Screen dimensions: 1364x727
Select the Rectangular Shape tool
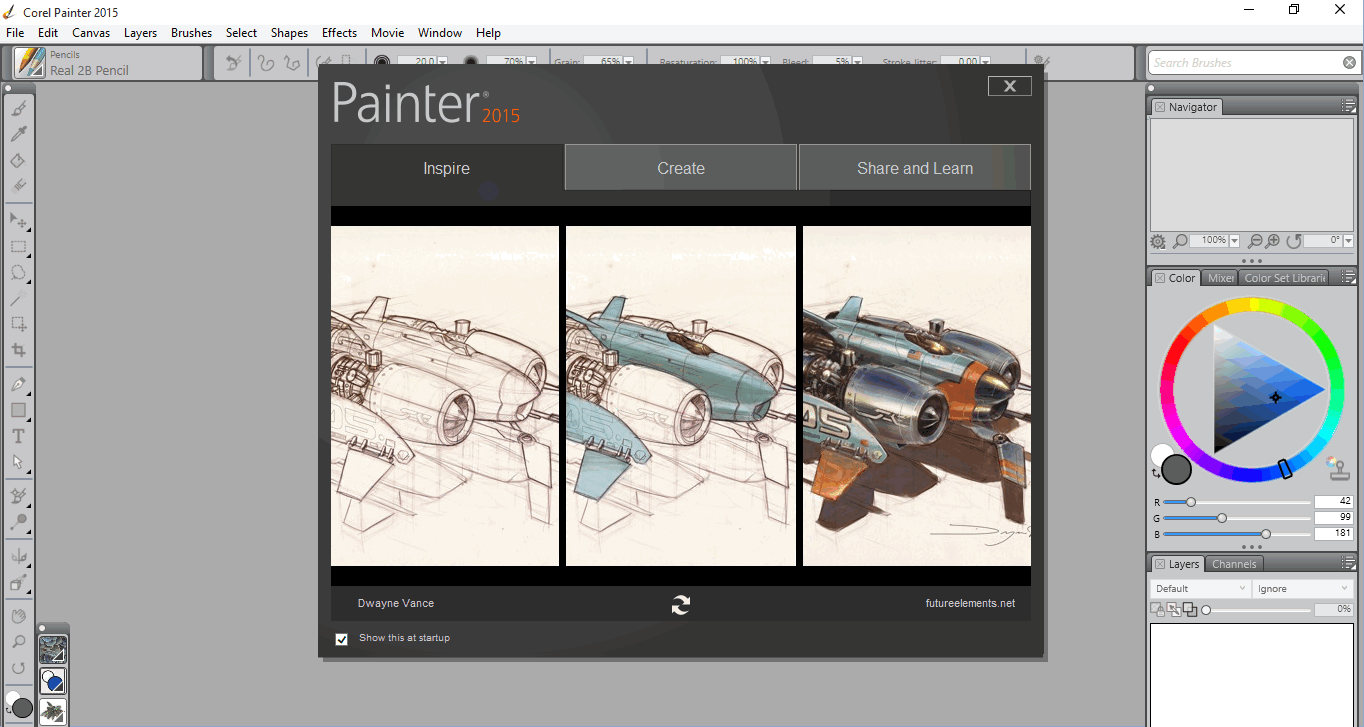18,410
